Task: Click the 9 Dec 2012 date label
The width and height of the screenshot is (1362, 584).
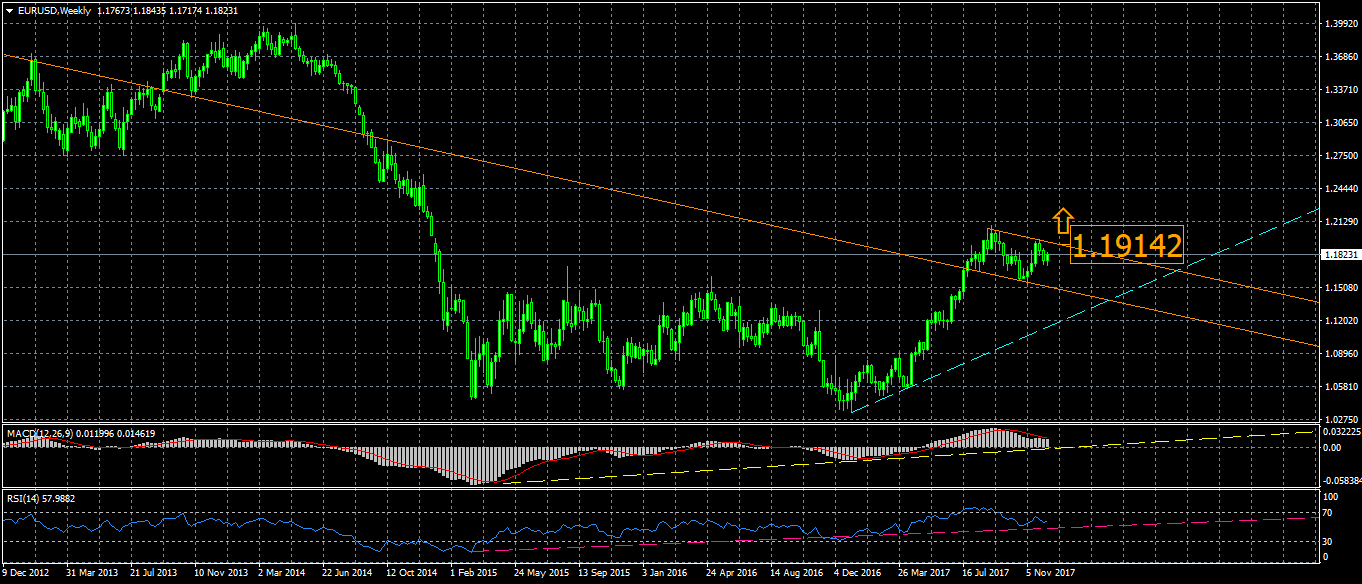Action: 26,574
